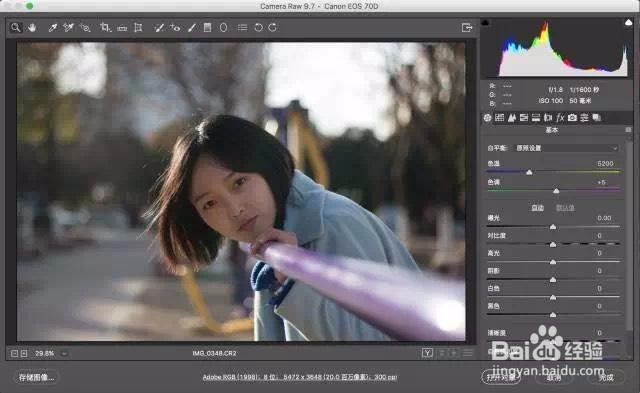Click Save Image (存储图像) button

coord(36,377)
